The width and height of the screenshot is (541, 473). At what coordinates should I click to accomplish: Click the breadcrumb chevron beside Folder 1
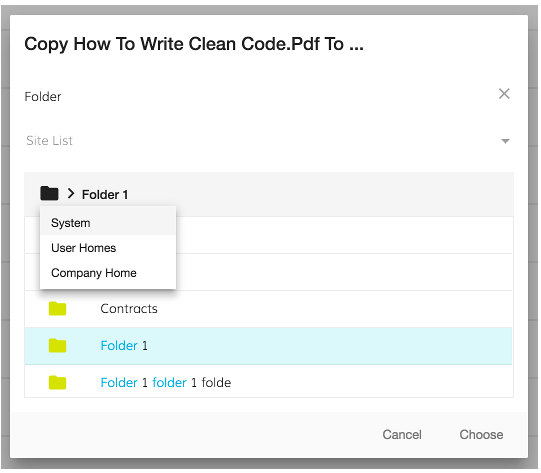coord(71,194)
